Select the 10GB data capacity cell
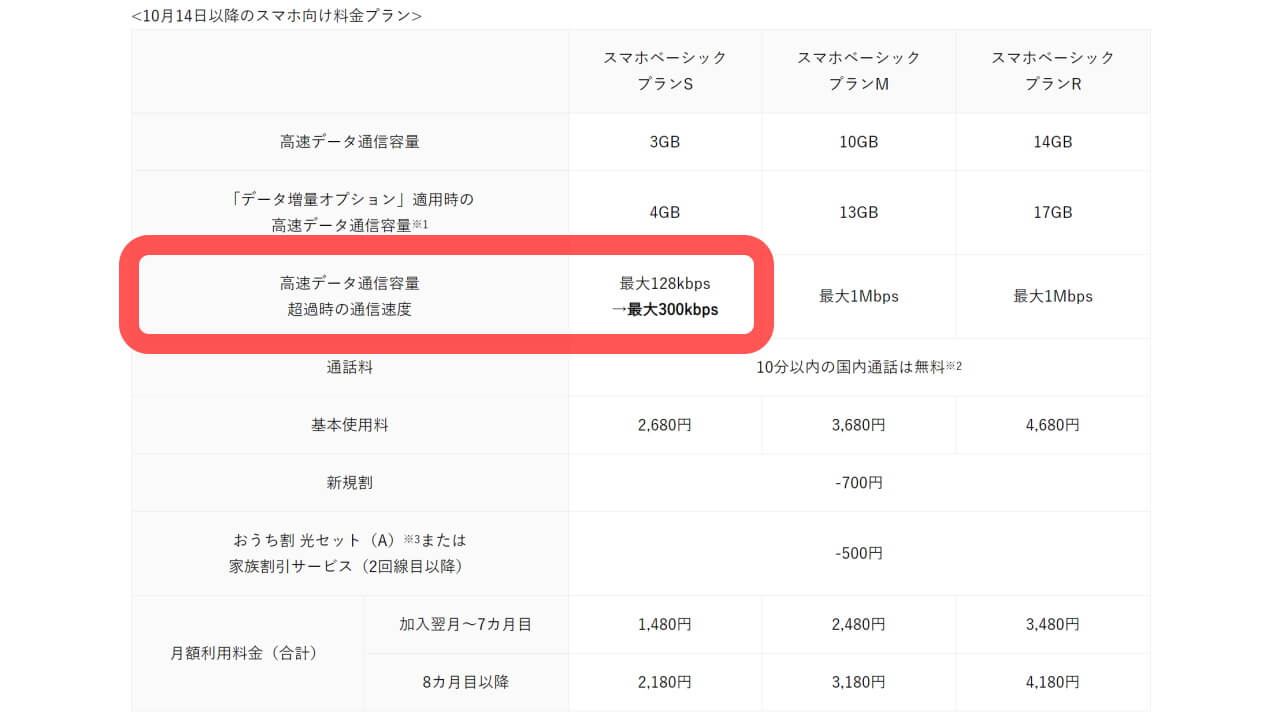The image size is (1280, 720). click(858, 142)
